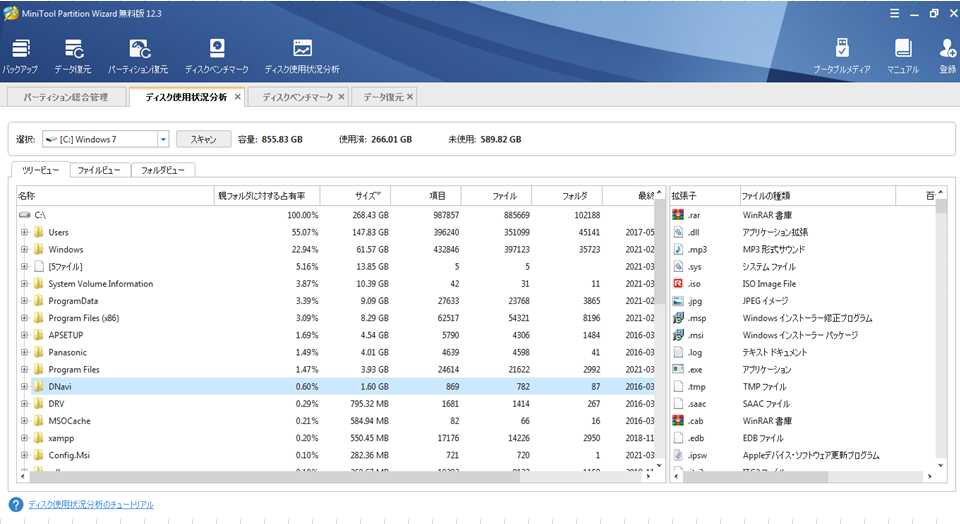
Task: Click extension list horizontal scrollbar thumb
Action: [x=756, y=476]
